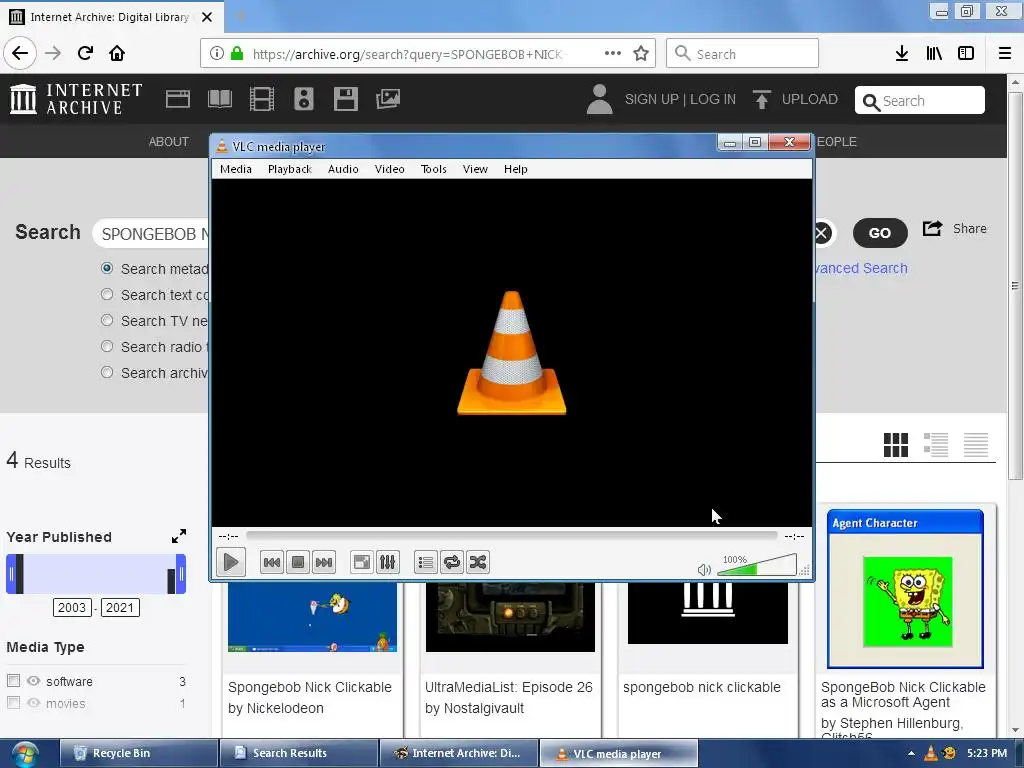Click the VLC play button

pos(231,562)
